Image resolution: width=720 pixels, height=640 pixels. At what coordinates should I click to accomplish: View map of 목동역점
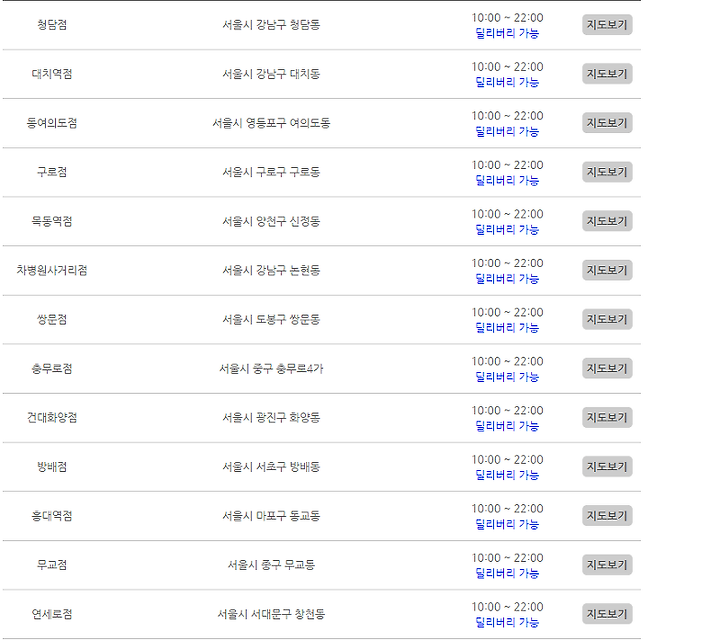pos(607,221)
